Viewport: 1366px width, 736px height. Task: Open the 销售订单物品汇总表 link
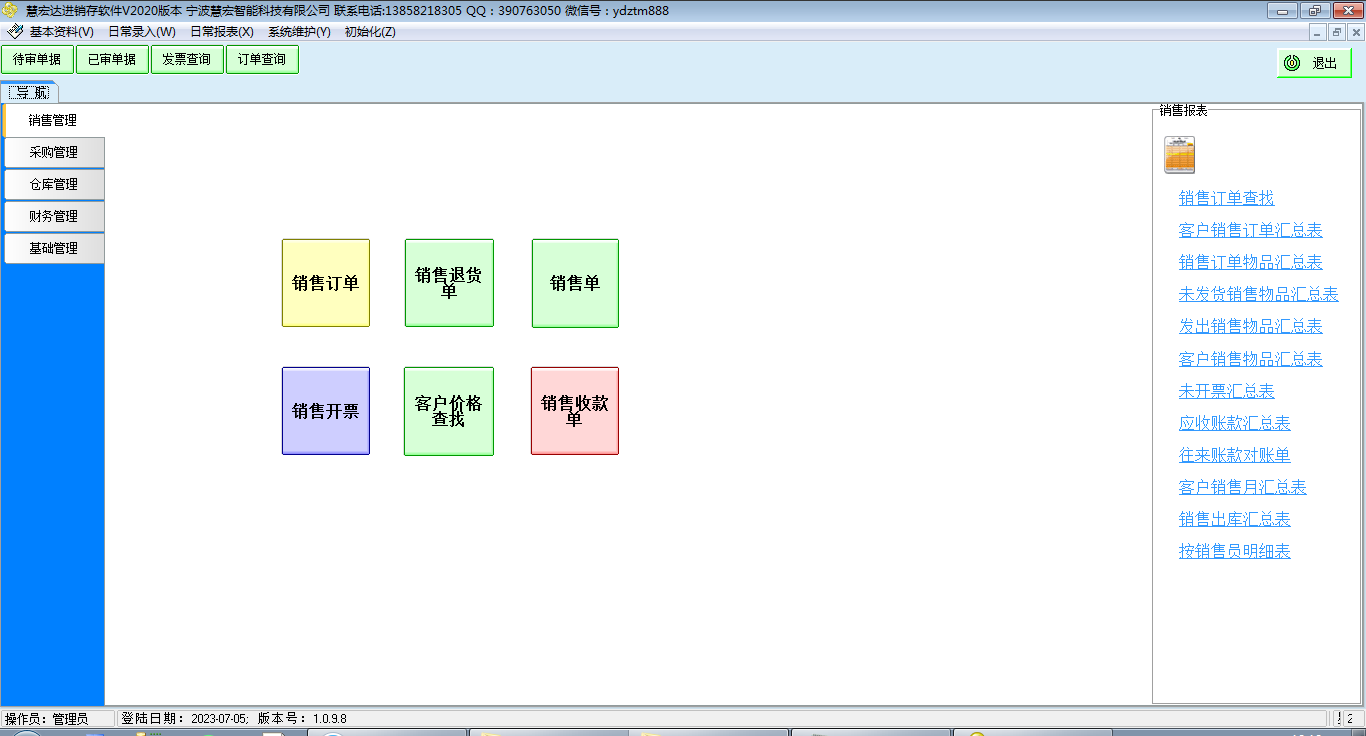click(x=1251, y=263)
